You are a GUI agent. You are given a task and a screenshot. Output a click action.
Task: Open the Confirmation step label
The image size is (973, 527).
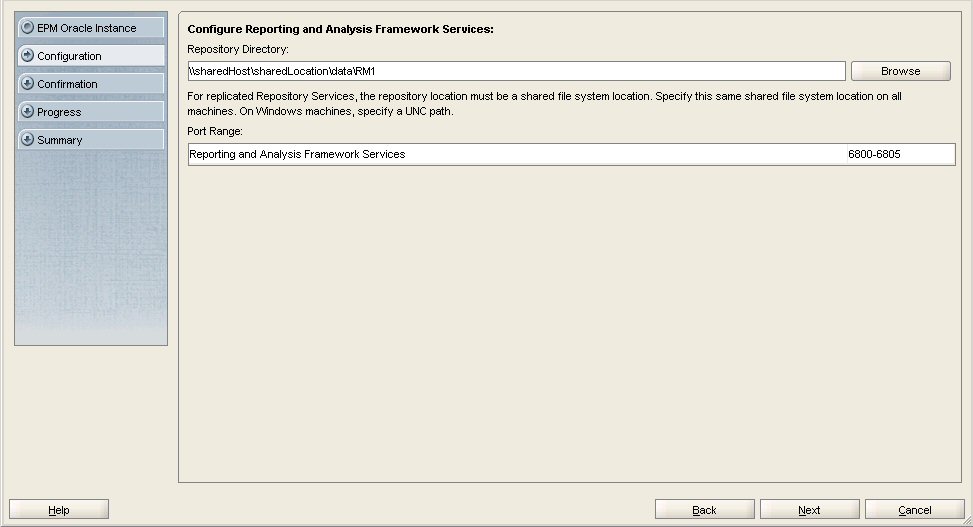[67, 84]
